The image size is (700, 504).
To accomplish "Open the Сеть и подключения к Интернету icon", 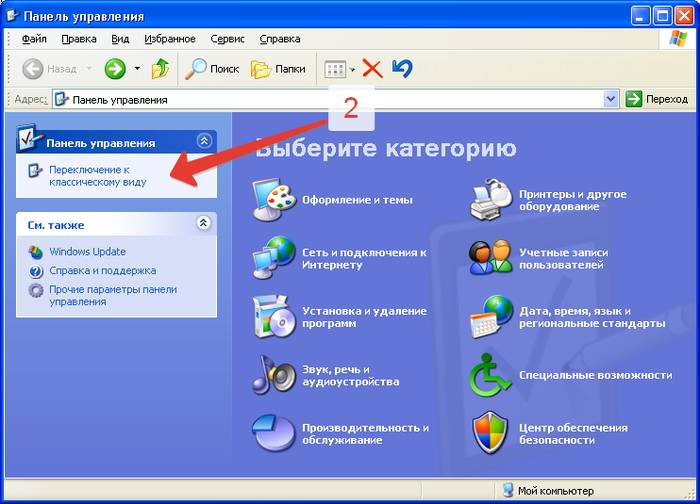I will tap(273, 257).
